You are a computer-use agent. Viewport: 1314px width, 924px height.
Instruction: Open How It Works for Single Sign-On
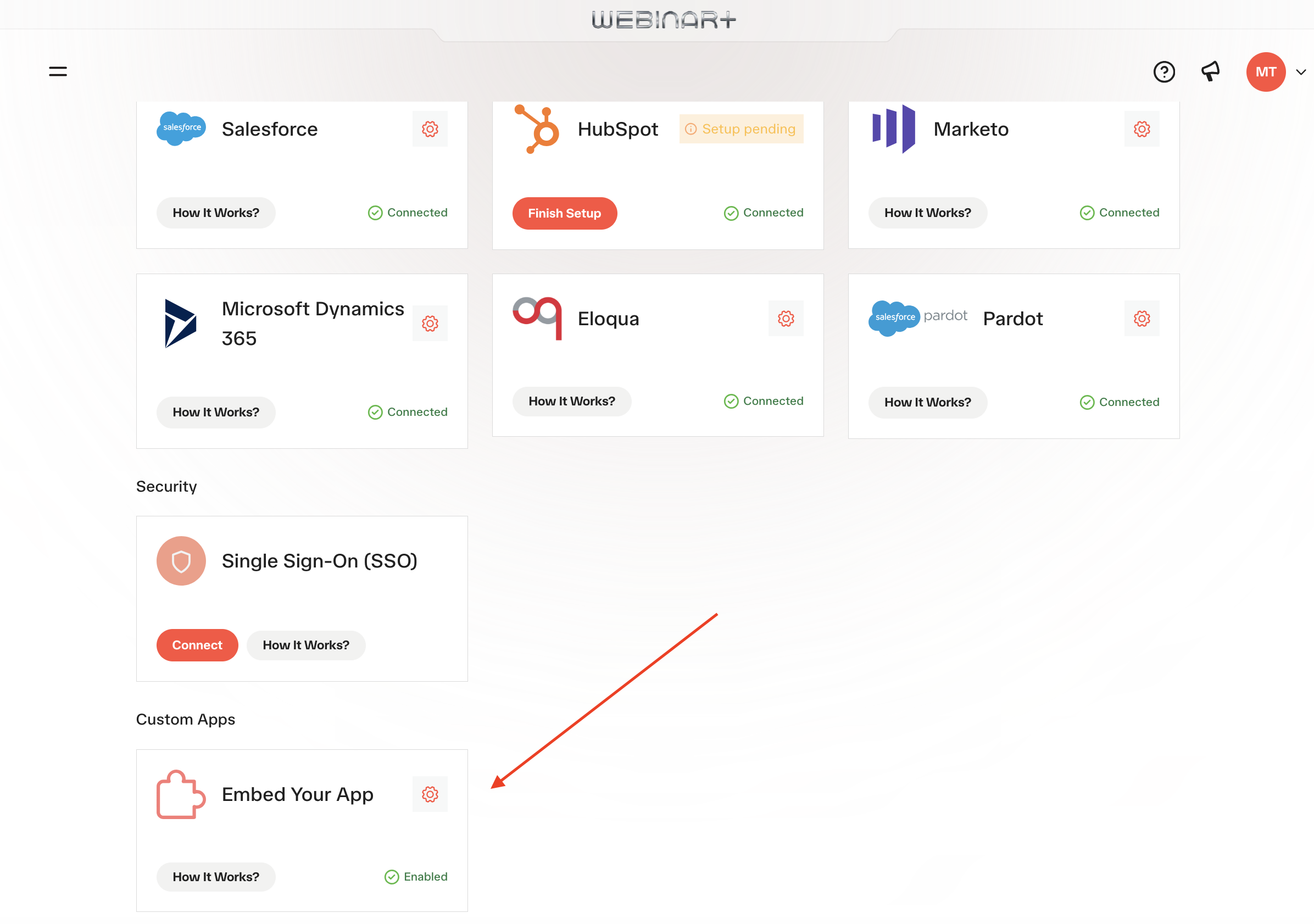[305, 645]
